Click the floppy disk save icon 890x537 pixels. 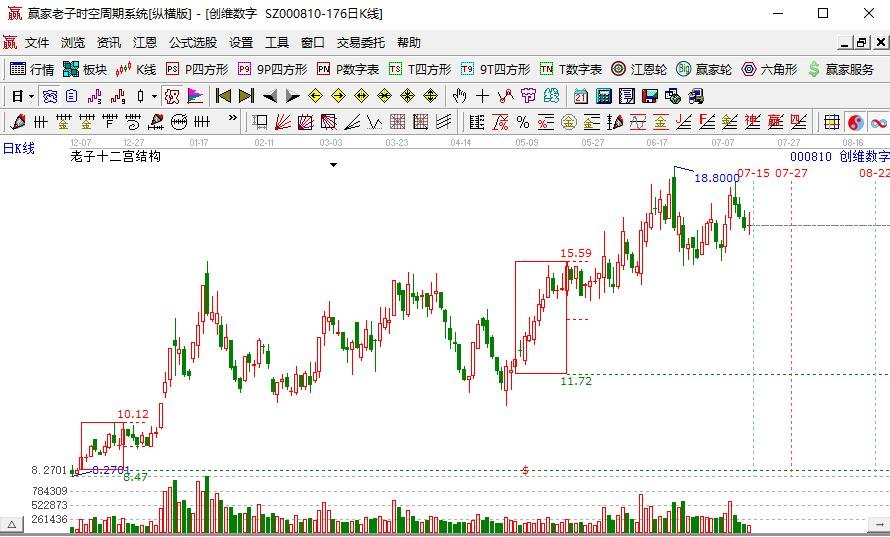650,97
